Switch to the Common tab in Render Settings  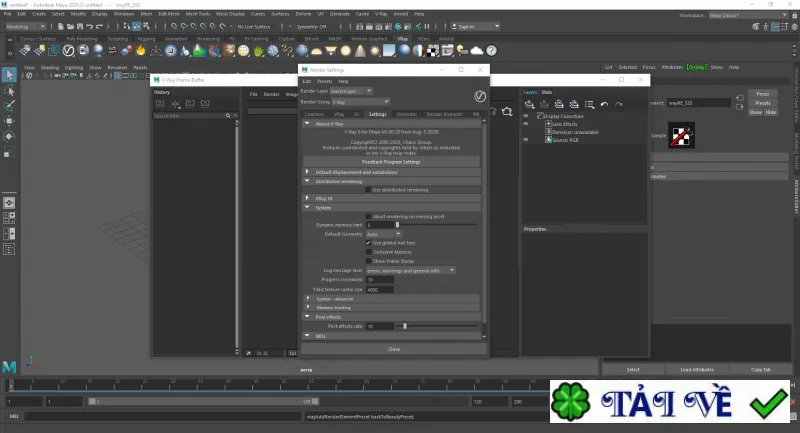pyautogui.click(x=314, y=114)
